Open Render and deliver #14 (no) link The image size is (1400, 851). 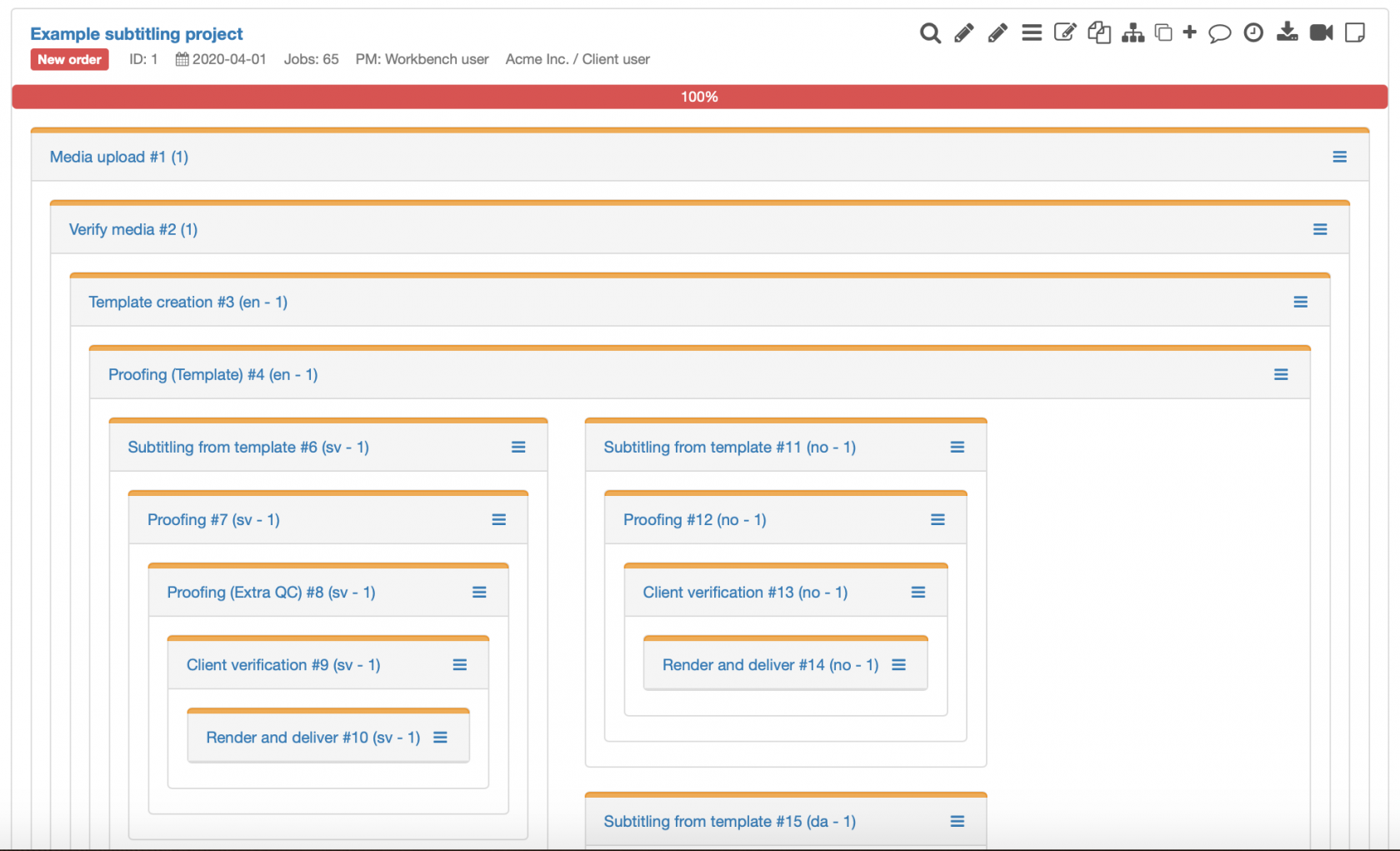click(771, 664)
